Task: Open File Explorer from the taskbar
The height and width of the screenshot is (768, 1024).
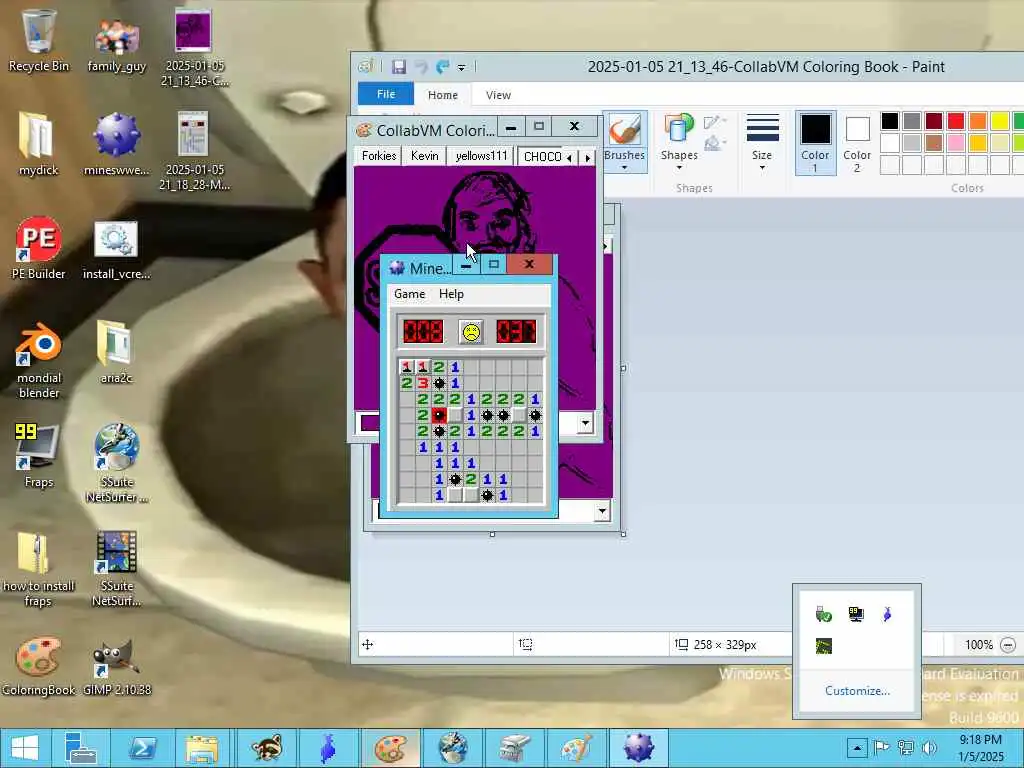Action: [202, 748]
